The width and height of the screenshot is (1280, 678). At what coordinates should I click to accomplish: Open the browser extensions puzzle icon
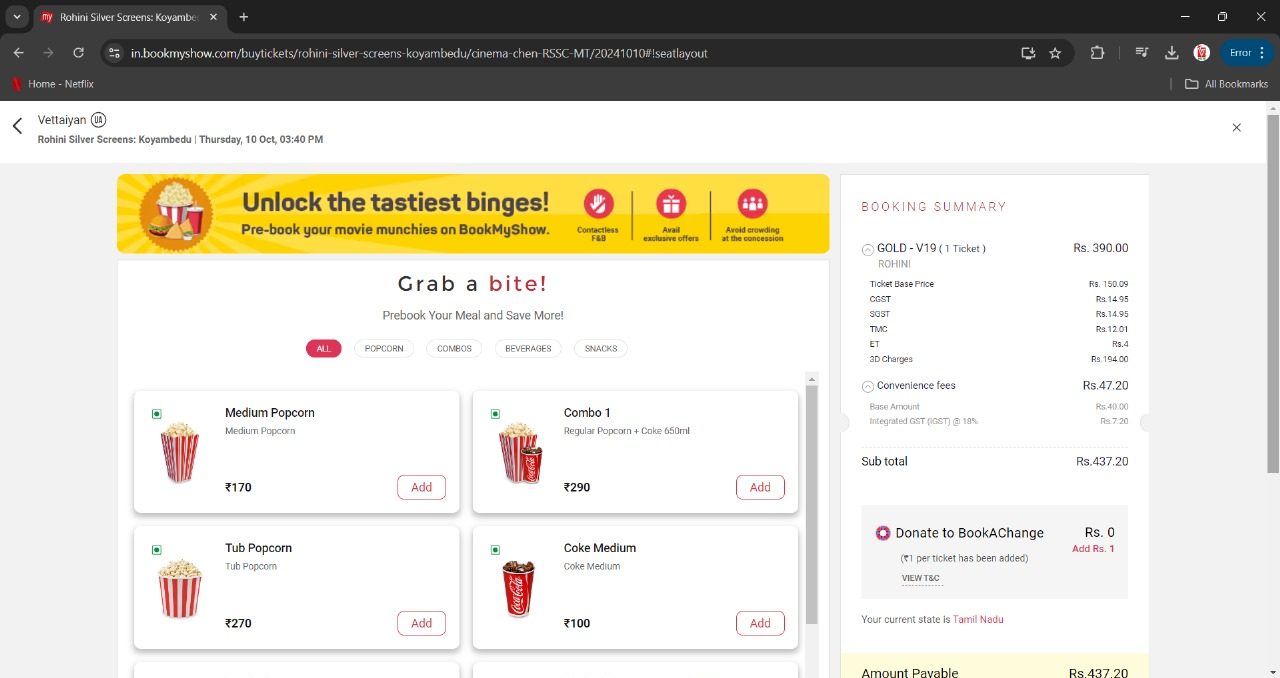click(x=1097, y=53)
